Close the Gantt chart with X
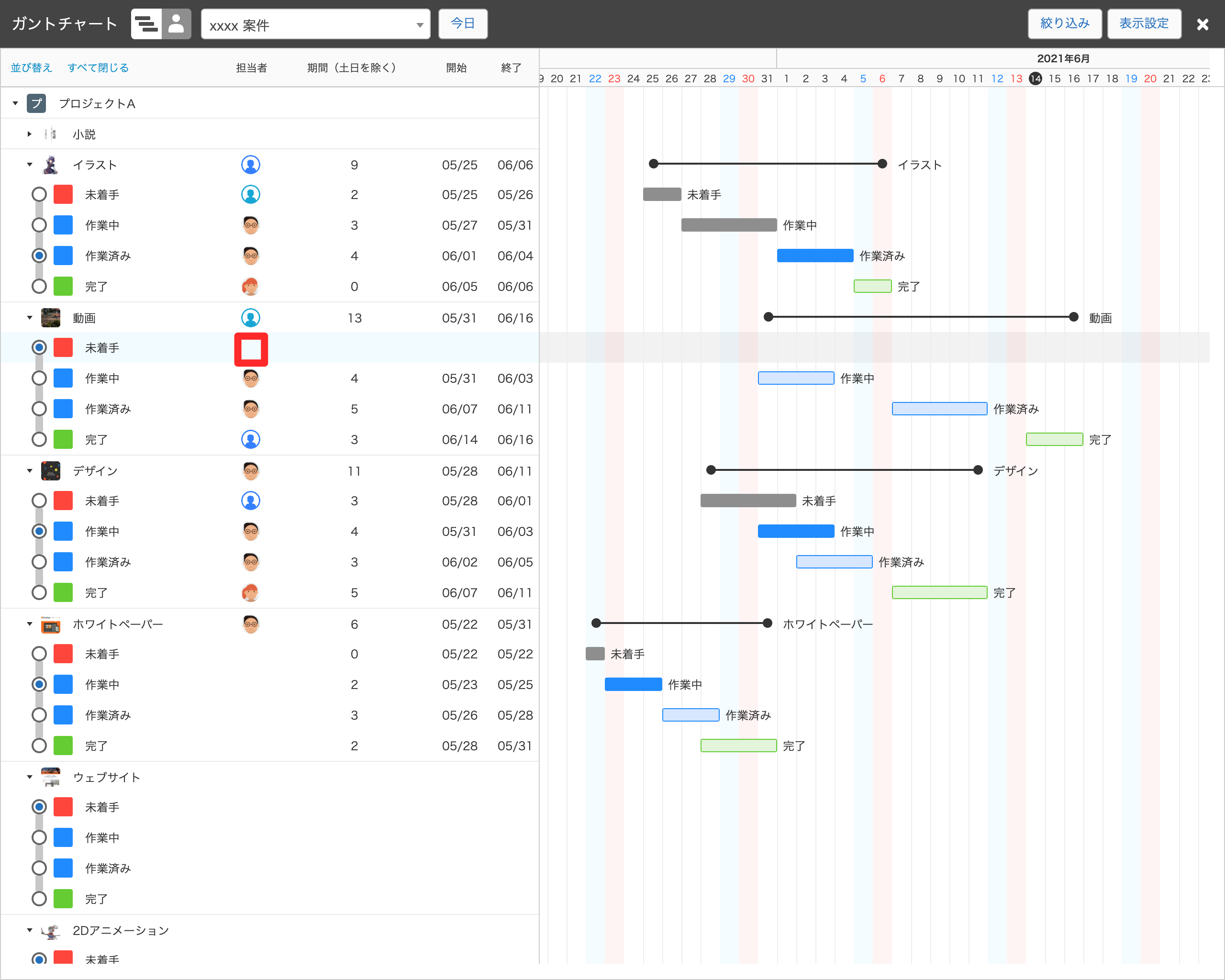This screenshot has height=980, width=1225. pos(1203,24)
